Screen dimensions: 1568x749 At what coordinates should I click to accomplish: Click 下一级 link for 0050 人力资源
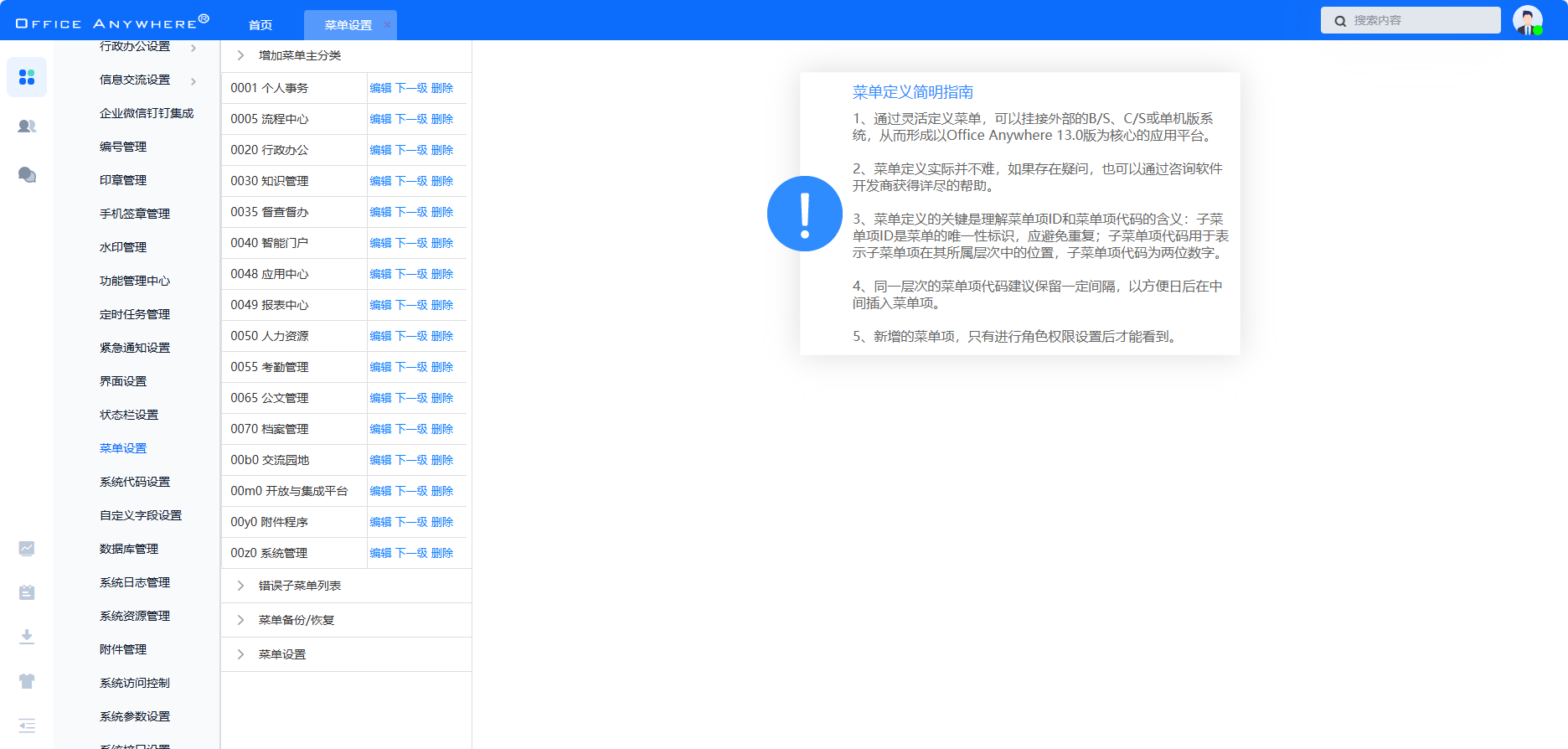(411, 336)
